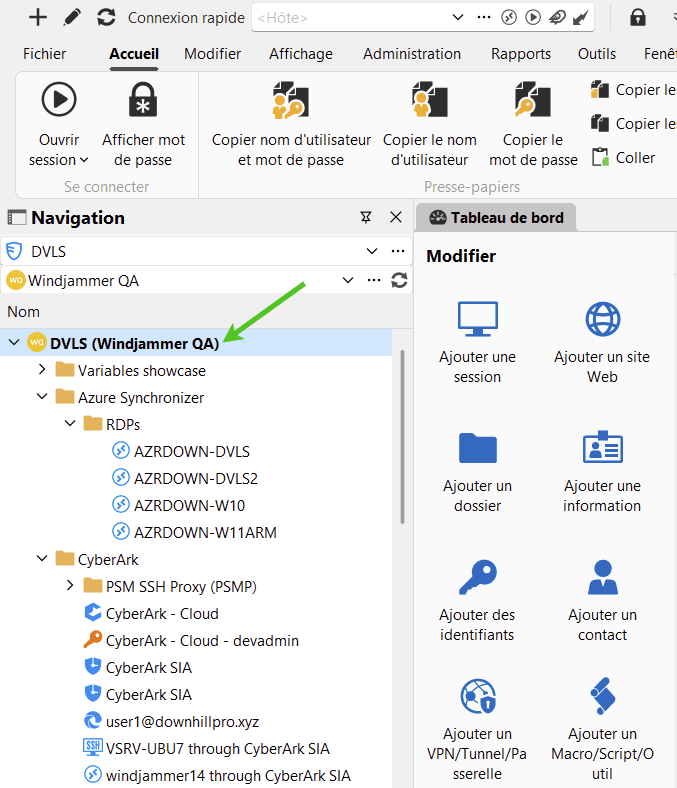677x788 pixels.
Task: Click the lock icon in the top bar
Action: 637,17
